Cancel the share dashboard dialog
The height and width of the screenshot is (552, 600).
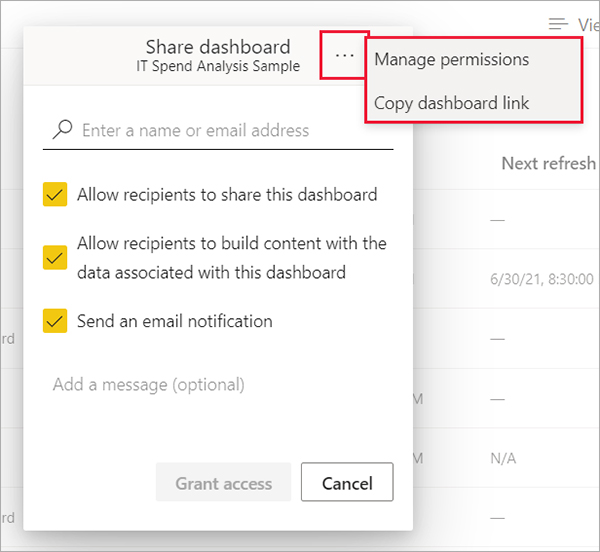[347, 483]
